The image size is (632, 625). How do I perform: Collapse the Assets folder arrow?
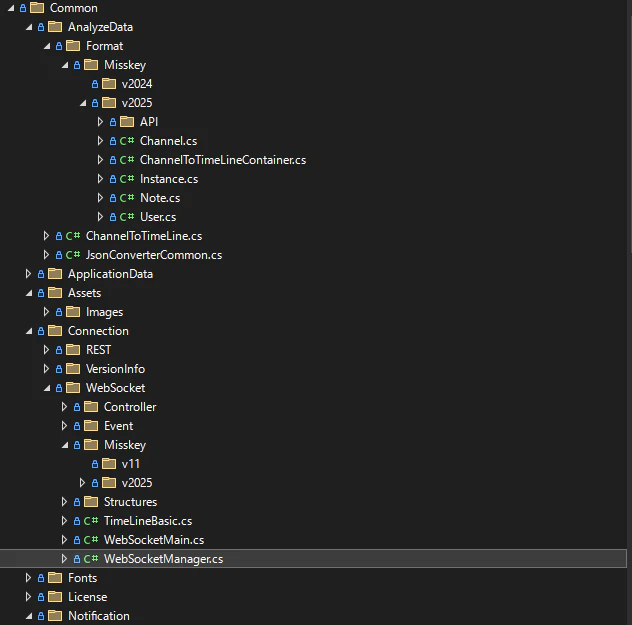point(29,293)
